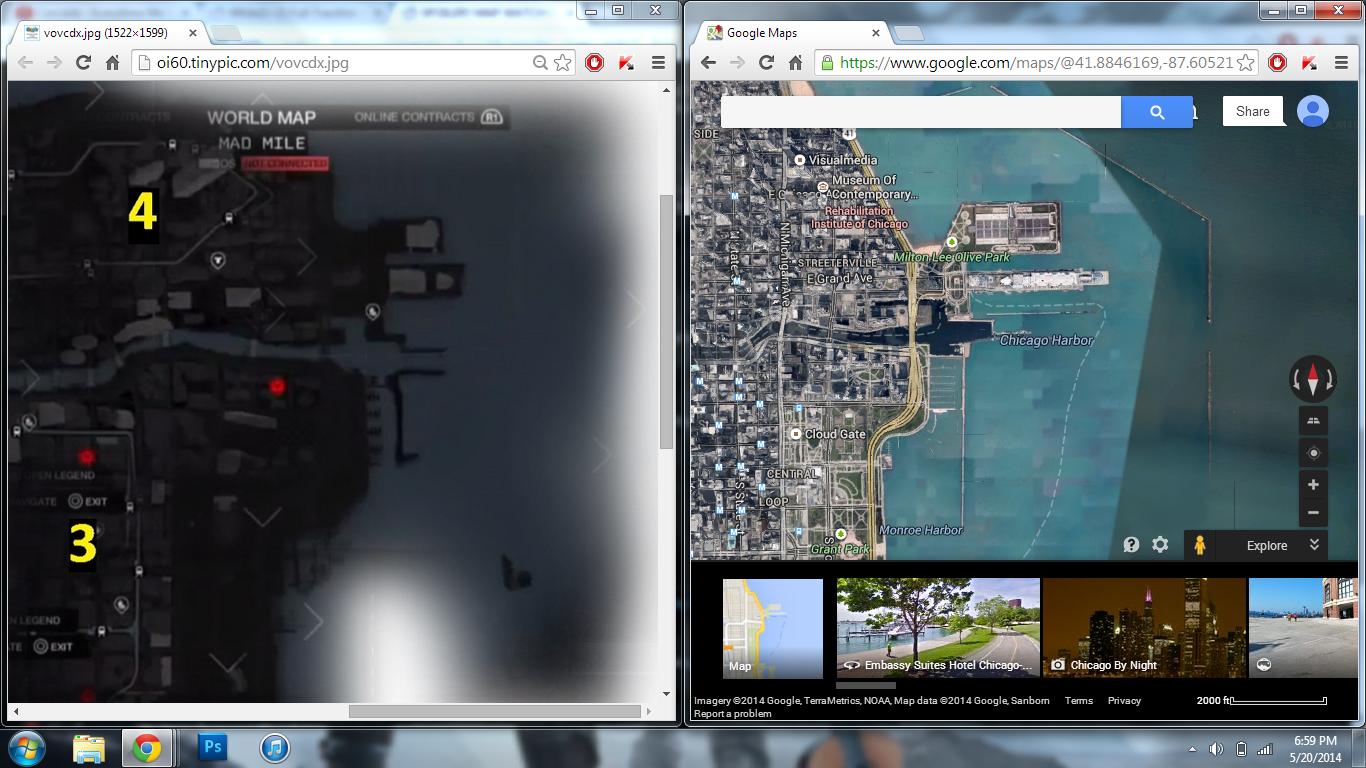Open Chrome menu in tinypic window
This screenshot has width=1366, height=768.
[x=658, y=62]
